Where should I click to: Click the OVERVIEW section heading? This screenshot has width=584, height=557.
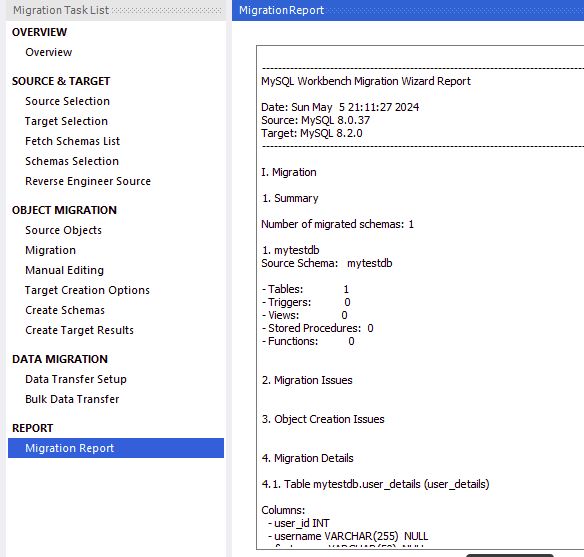pyautogui.click(x=39, y=32)
